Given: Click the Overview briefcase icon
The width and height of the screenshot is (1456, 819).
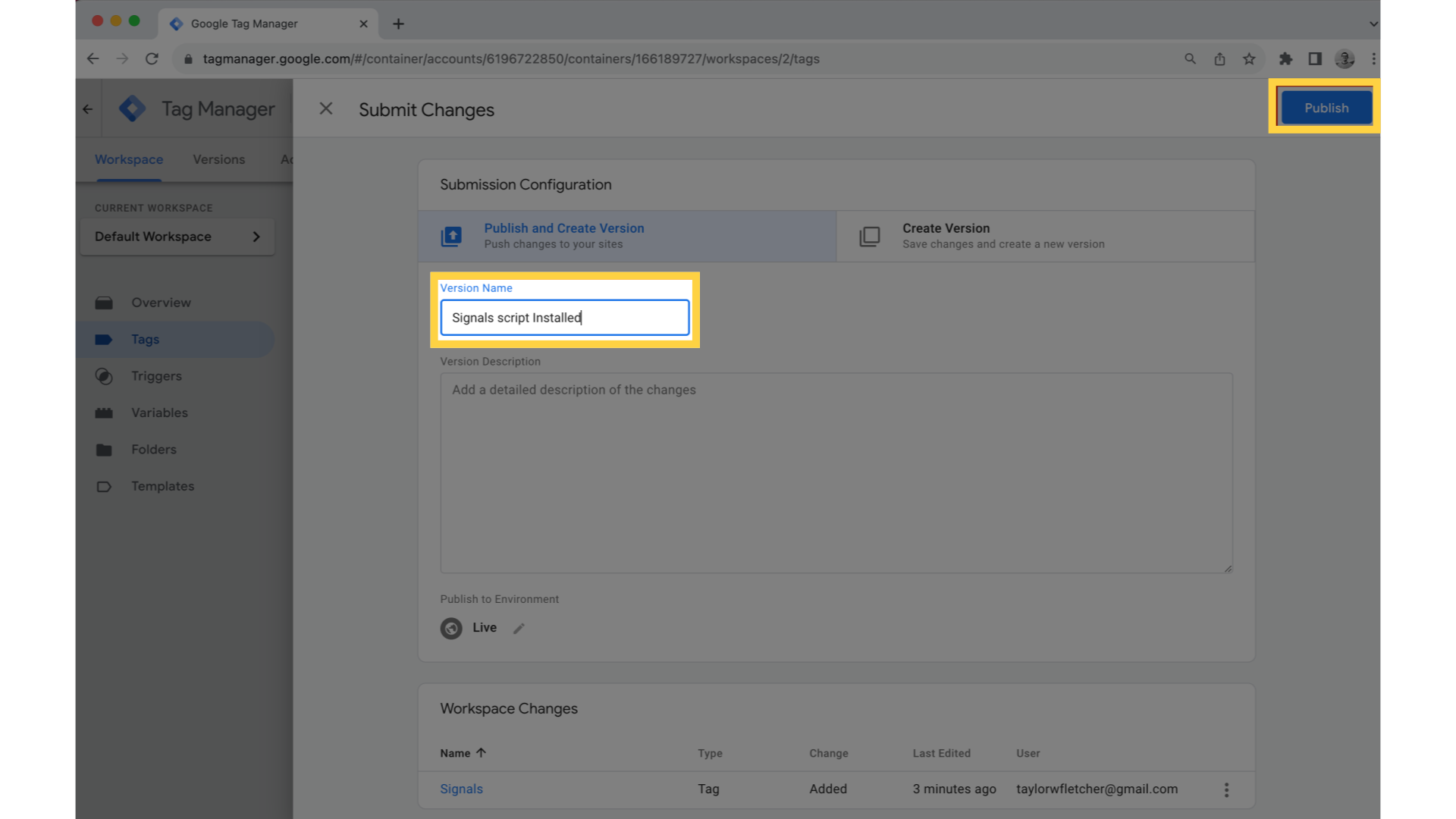Looking at the screenshot, I should pyautogui.click(x=104, y=303).
